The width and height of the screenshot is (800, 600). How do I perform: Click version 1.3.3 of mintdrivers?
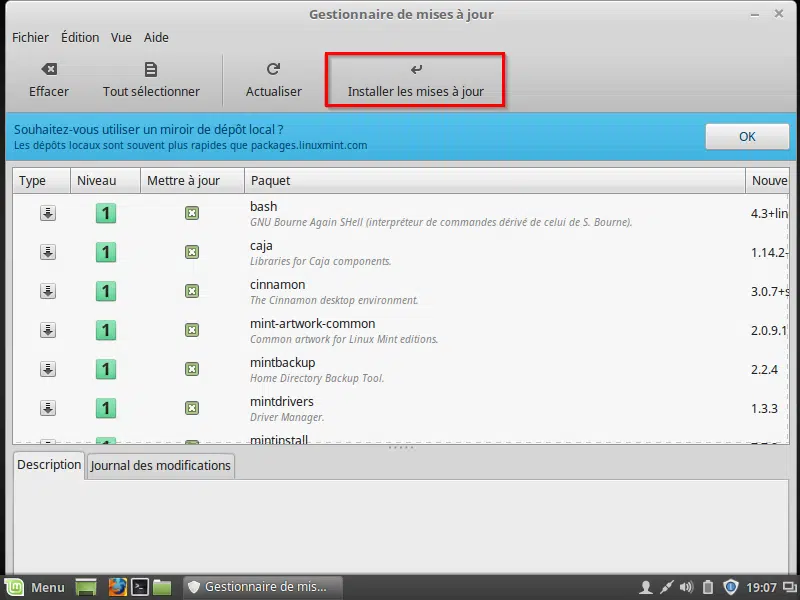[x=764, y=408]
